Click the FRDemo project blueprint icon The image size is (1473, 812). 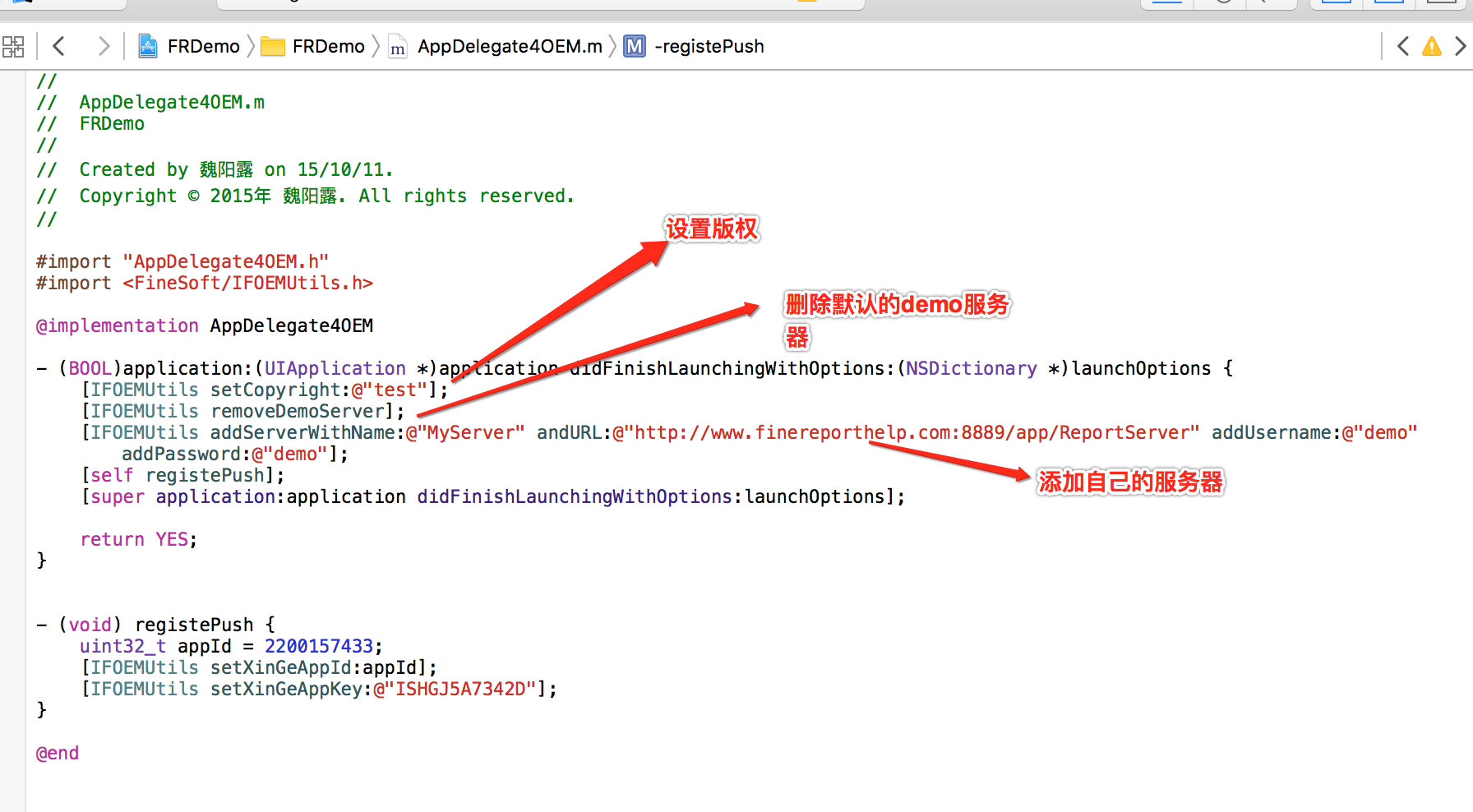[148, 46]
